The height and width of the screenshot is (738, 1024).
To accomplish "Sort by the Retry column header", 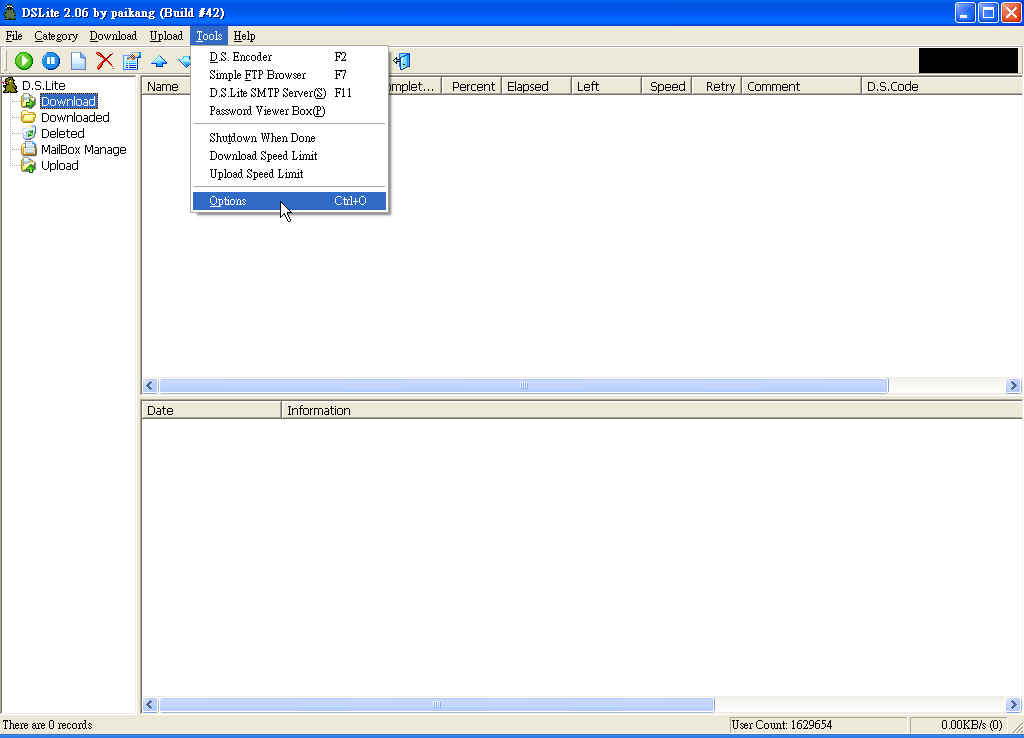I will coord(717,86).
